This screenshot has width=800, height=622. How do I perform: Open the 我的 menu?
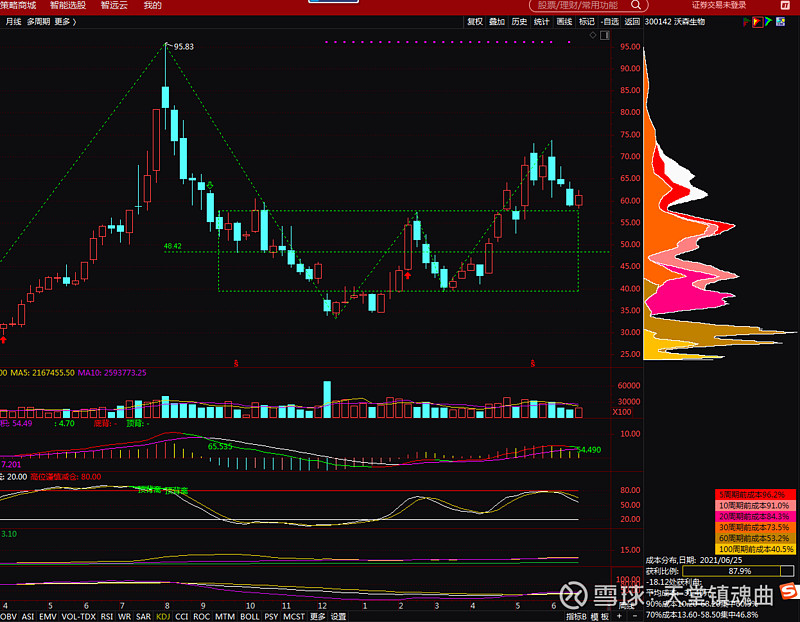[x=152, y=5]
